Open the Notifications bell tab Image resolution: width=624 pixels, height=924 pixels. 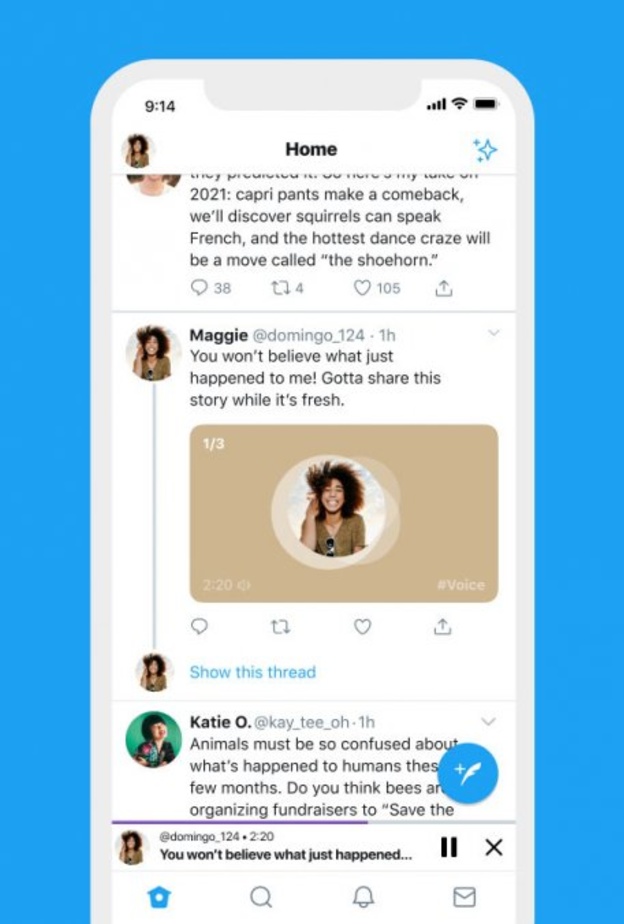pyautogui.click(x=362, y=897)
